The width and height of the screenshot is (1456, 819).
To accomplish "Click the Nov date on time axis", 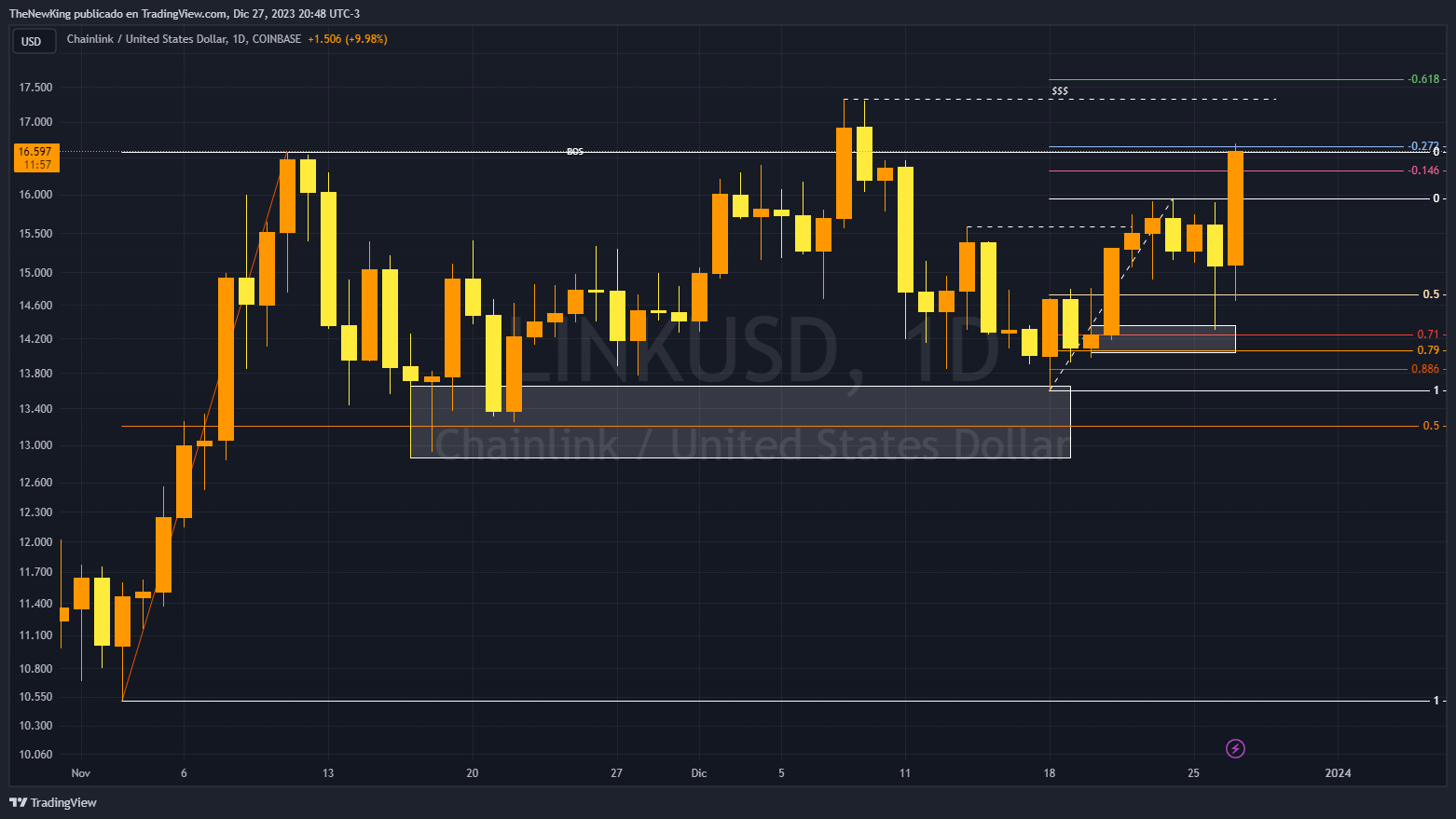I will click(81, 773).
